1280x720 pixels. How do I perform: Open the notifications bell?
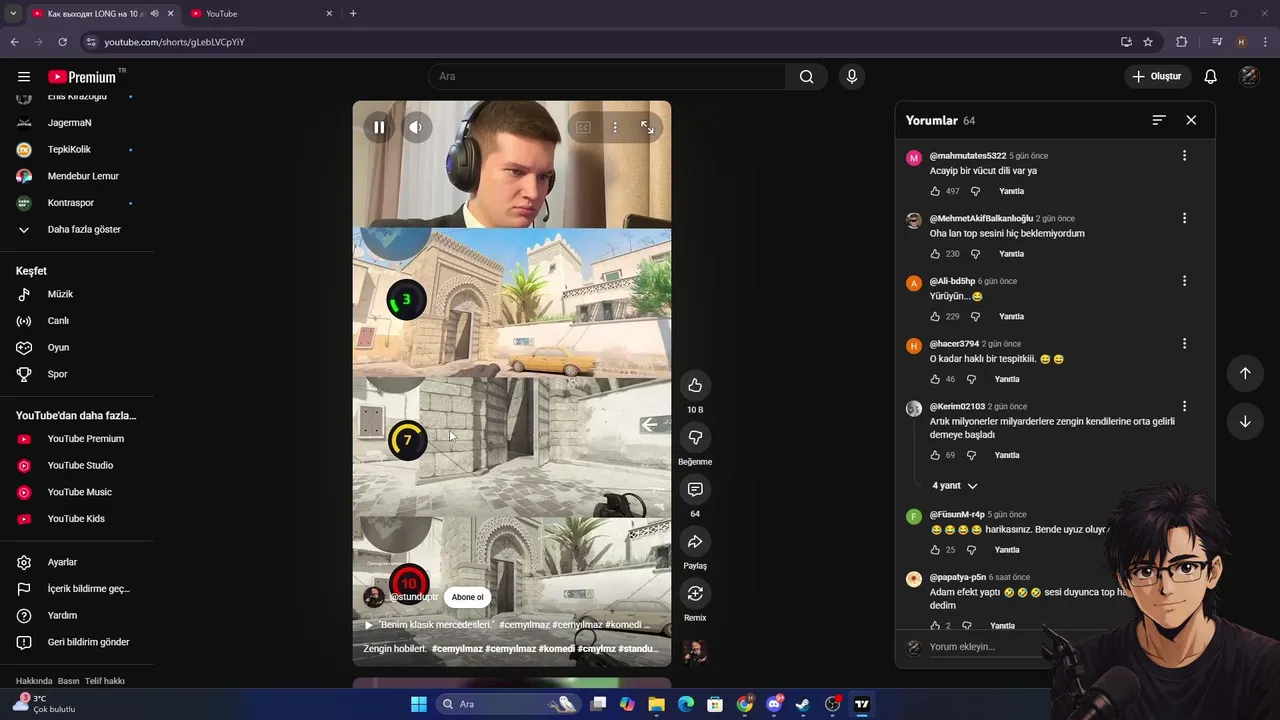coord(1210,77)
